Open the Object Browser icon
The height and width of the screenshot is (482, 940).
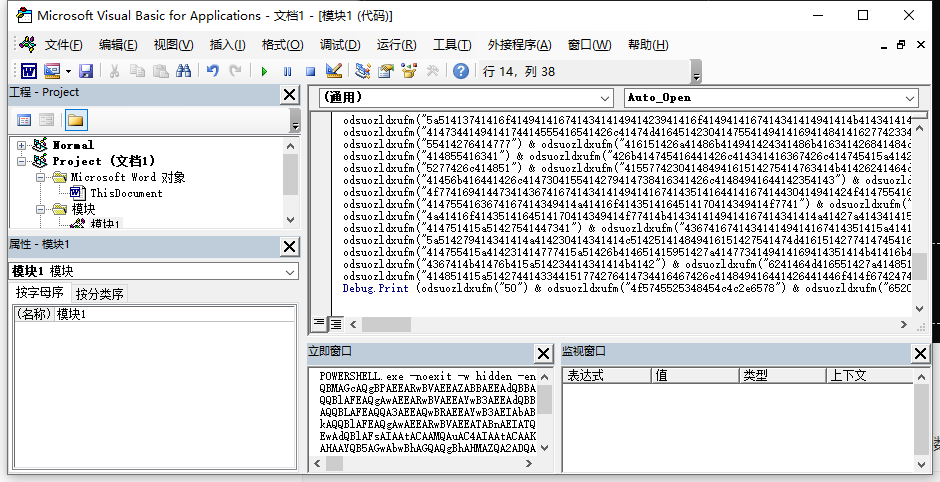(x=409, y=71)
